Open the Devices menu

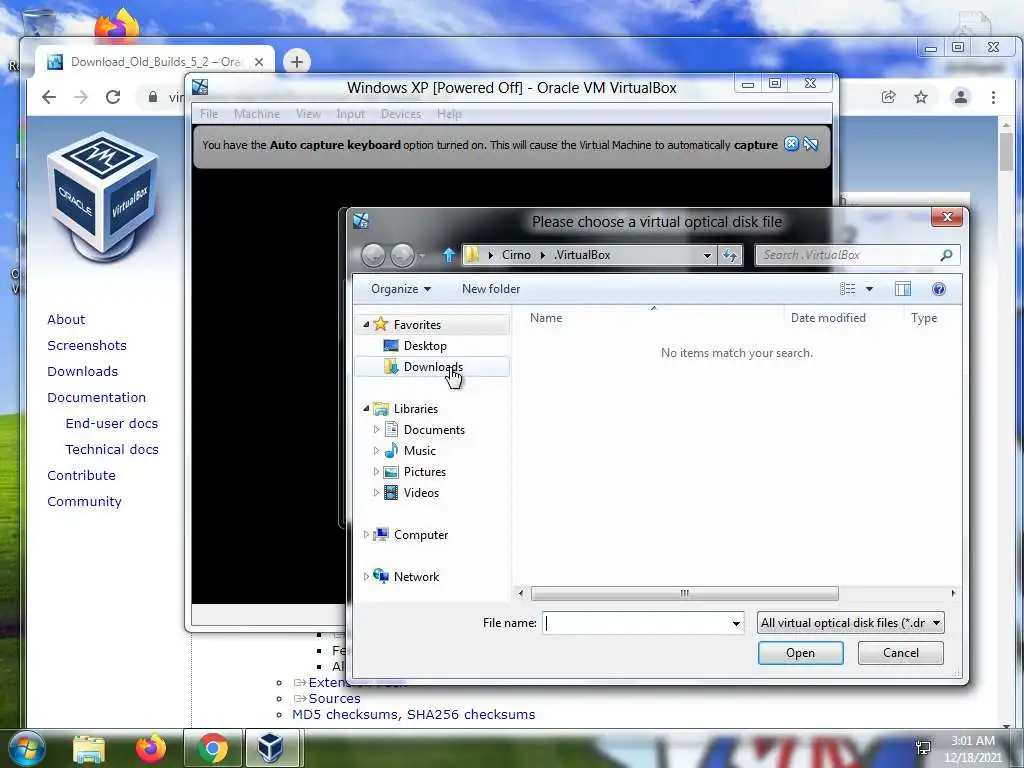(400, 114)
